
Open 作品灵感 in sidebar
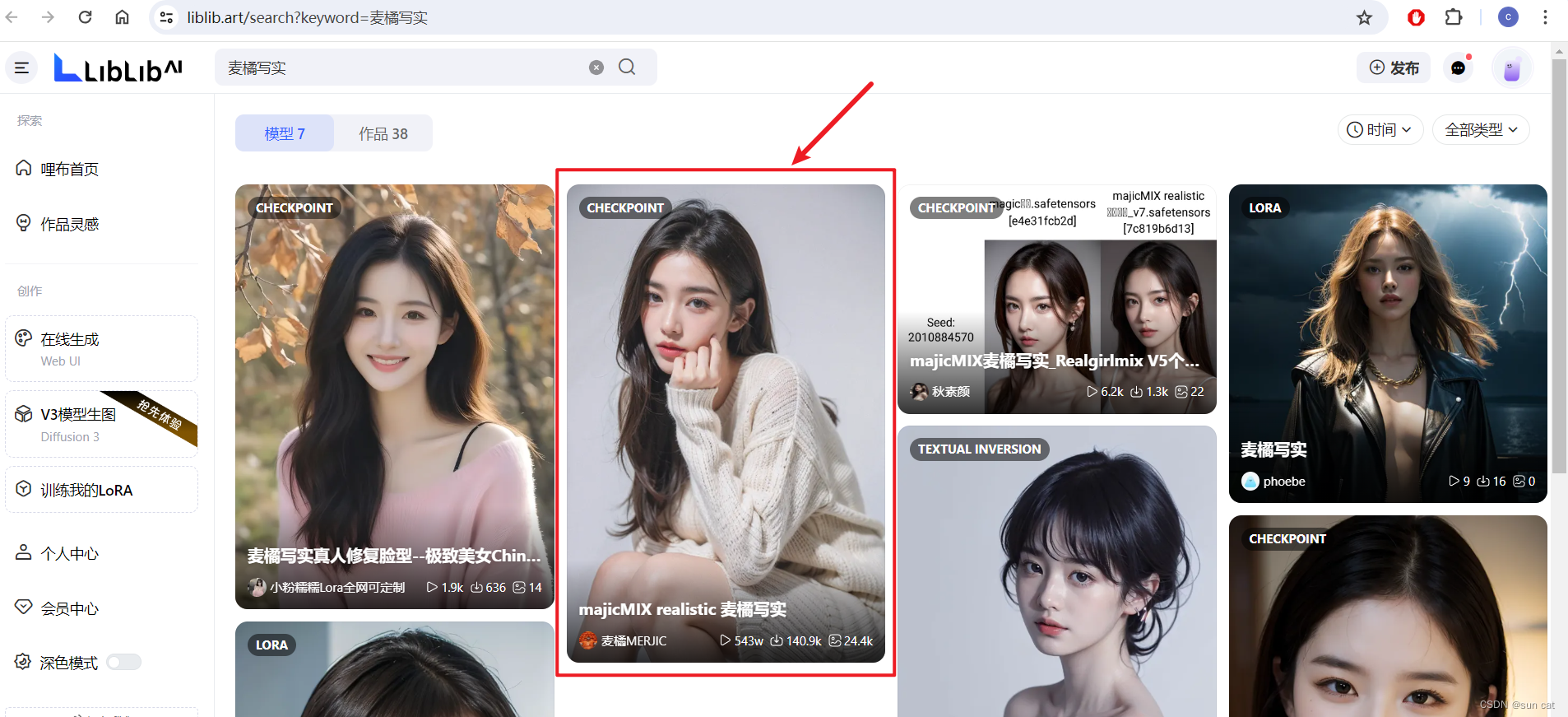pyautogui.click(x=58, y=224)
